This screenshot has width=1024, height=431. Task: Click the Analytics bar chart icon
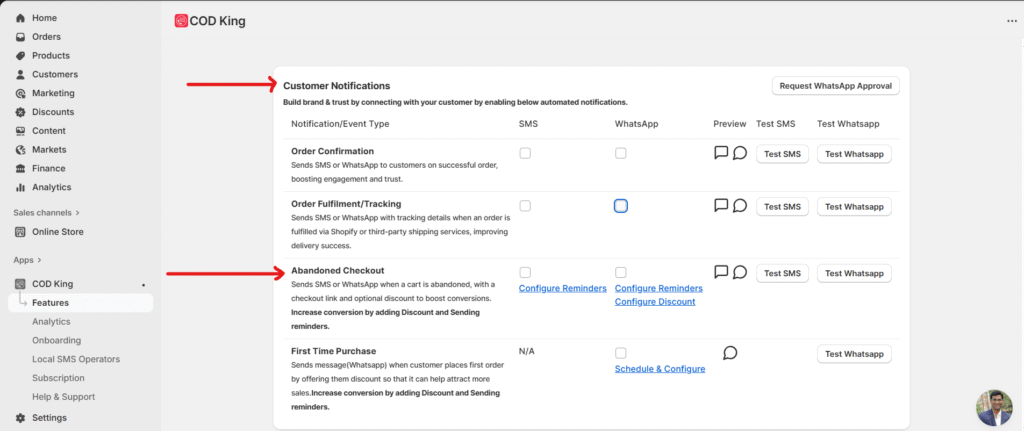tap(21, 187)
